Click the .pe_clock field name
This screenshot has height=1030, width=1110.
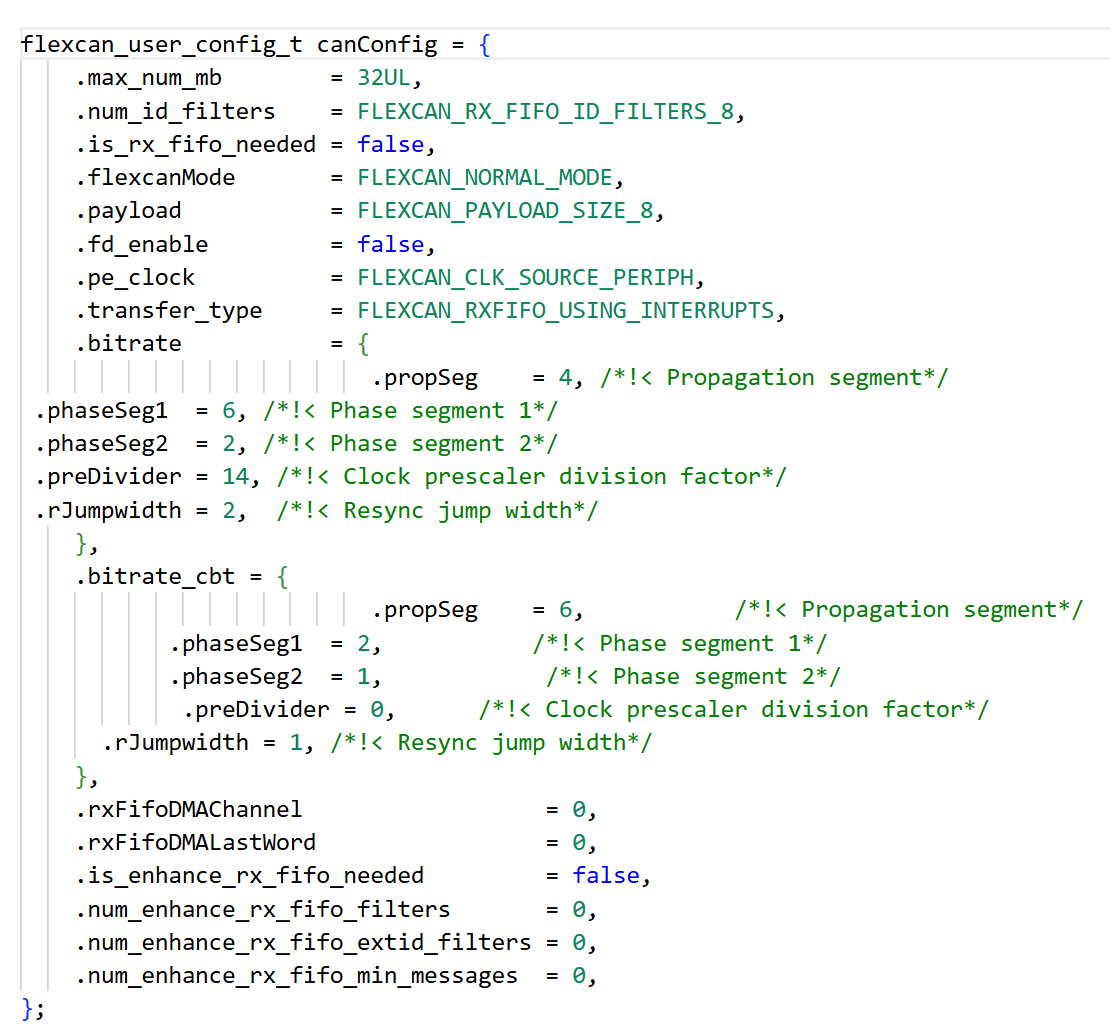pos(135,277)
